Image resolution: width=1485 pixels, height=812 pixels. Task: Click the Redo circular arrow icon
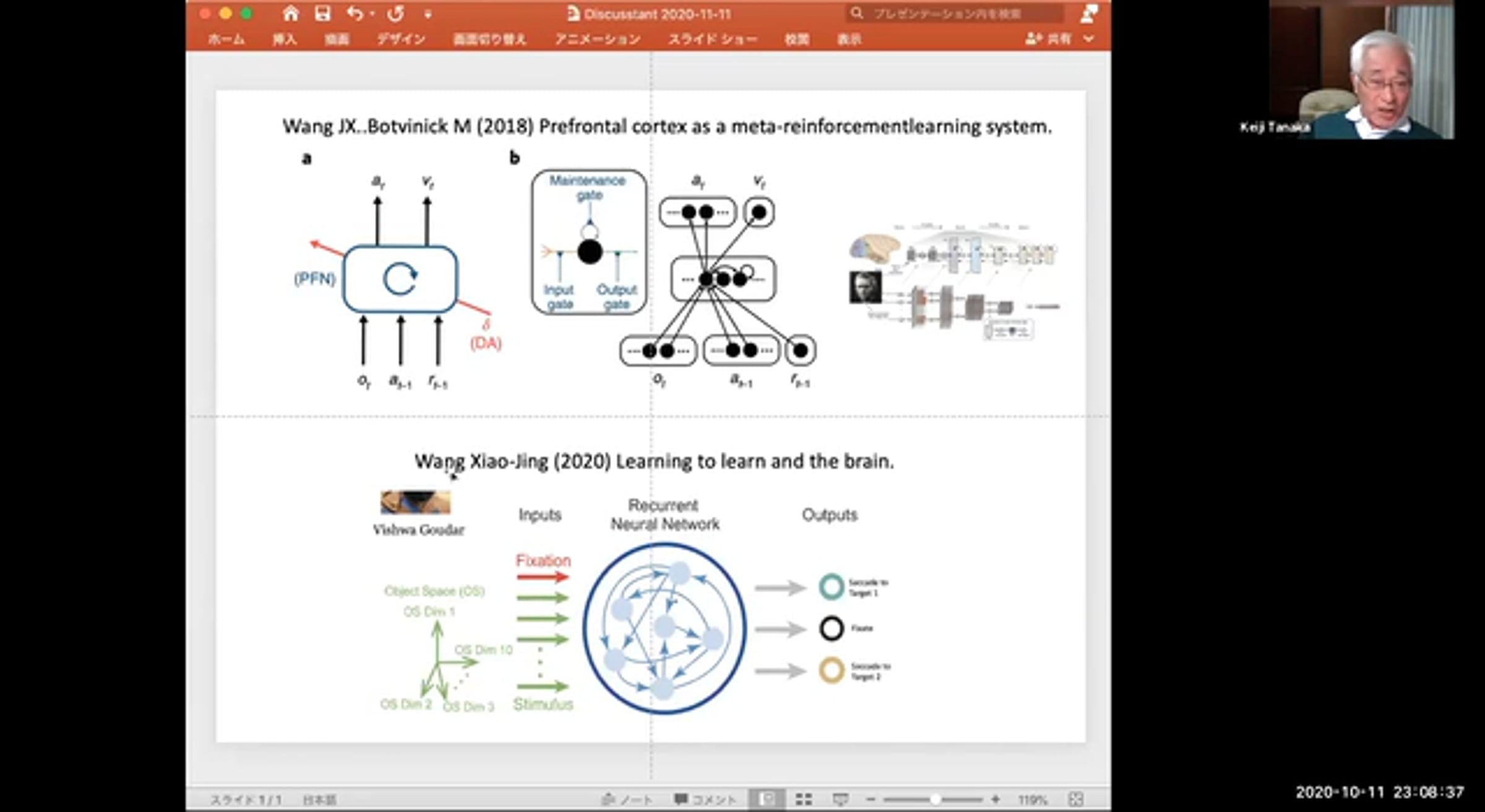point(396,13)
